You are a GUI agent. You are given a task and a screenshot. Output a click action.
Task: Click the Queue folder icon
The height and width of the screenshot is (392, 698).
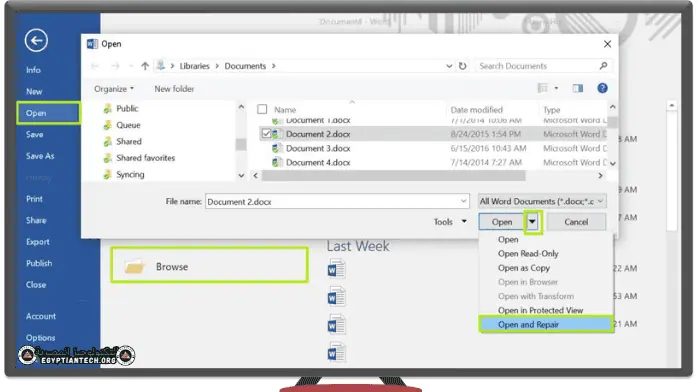[x=107, y=125]
